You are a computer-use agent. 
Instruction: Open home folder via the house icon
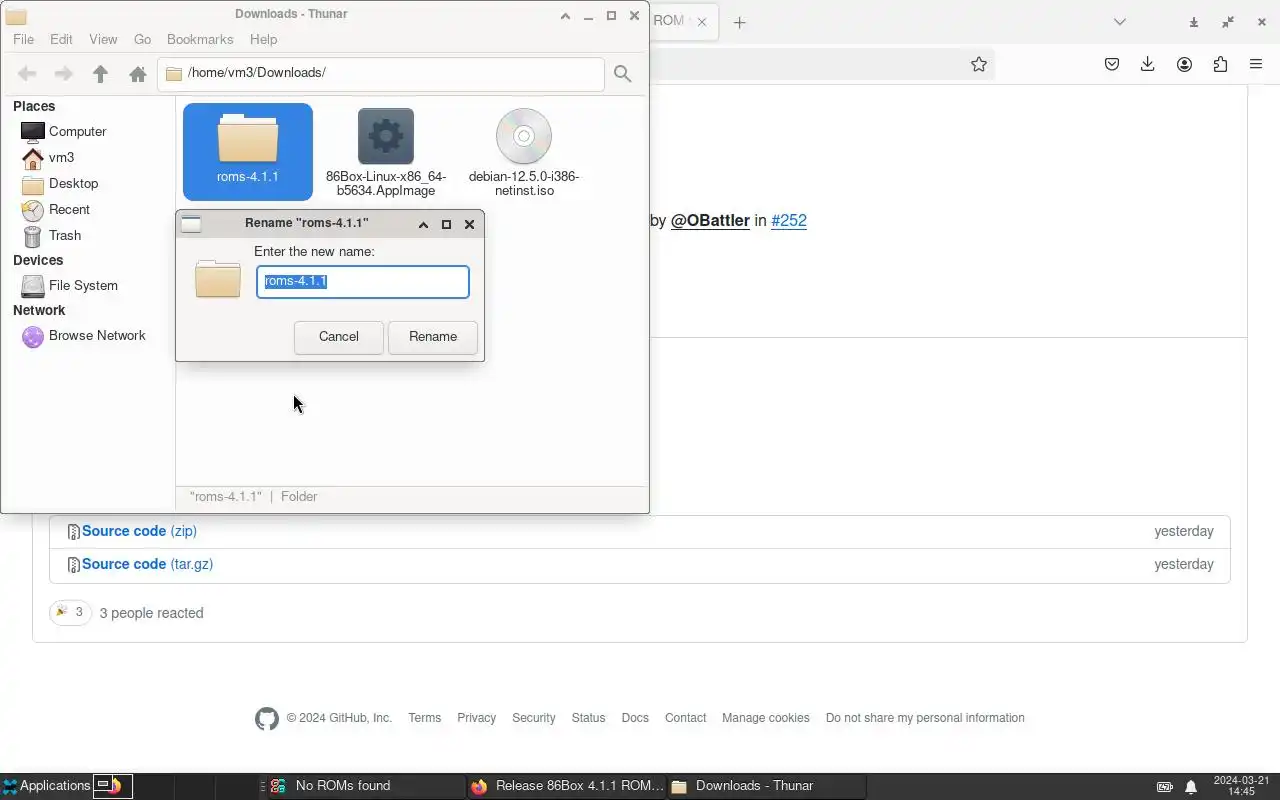pyautogui.click(x=138, y=74)
